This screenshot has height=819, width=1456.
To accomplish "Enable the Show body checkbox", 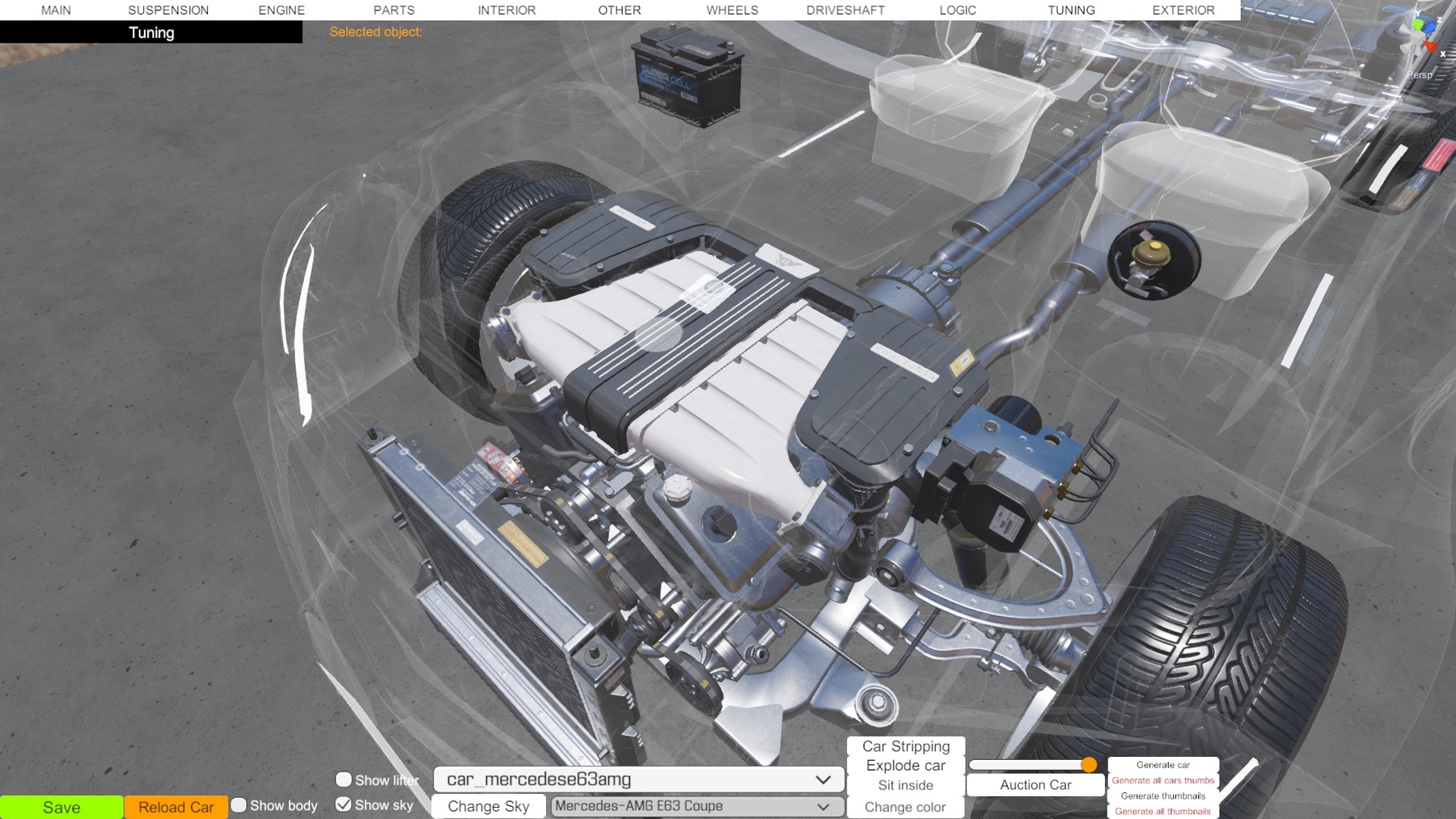I will (239, 805).
